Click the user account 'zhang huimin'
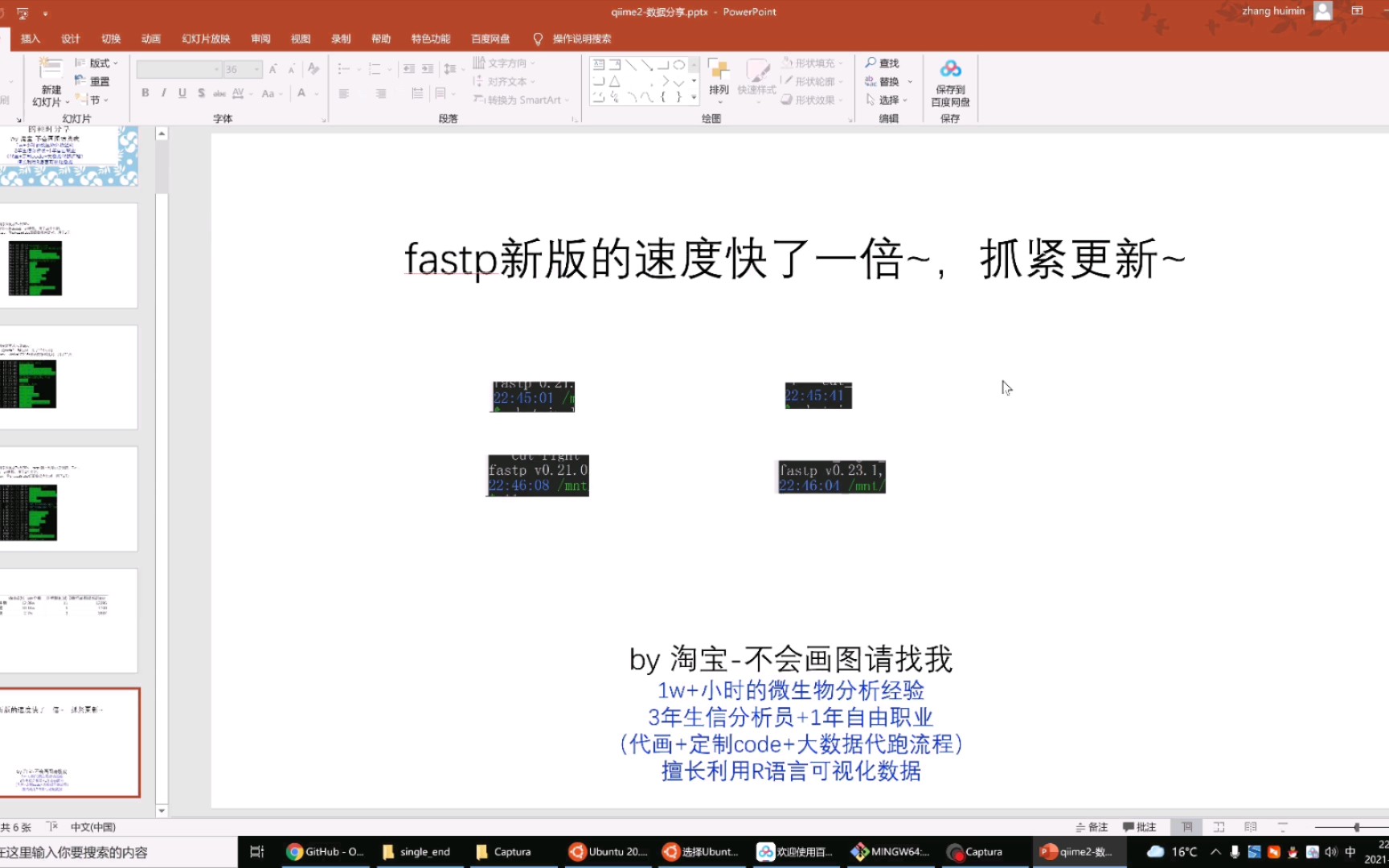Image resolution: width=1389 pixels, height=868 pixels. tap(1273, 11)
